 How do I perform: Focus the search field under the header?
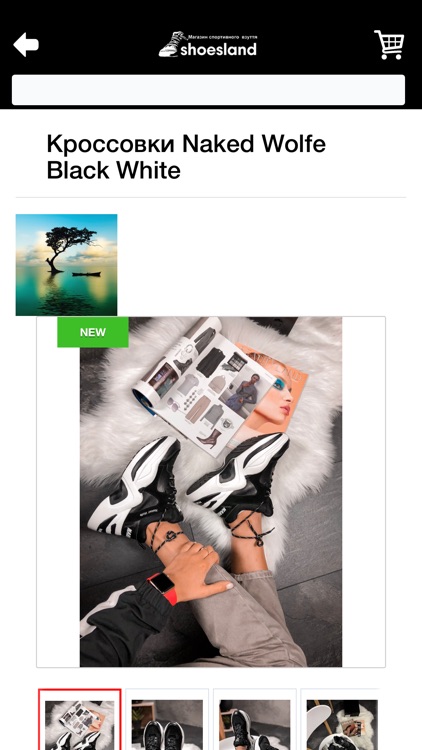pyautogui.click(x=208, y=89)
